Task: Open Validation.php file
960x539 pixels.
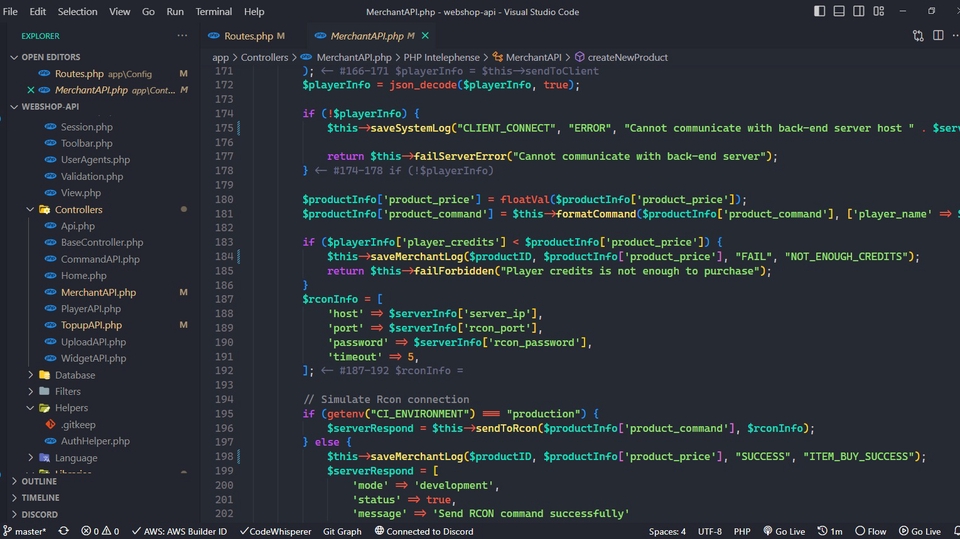Action: pyautogui.click(x=92, y=176)
